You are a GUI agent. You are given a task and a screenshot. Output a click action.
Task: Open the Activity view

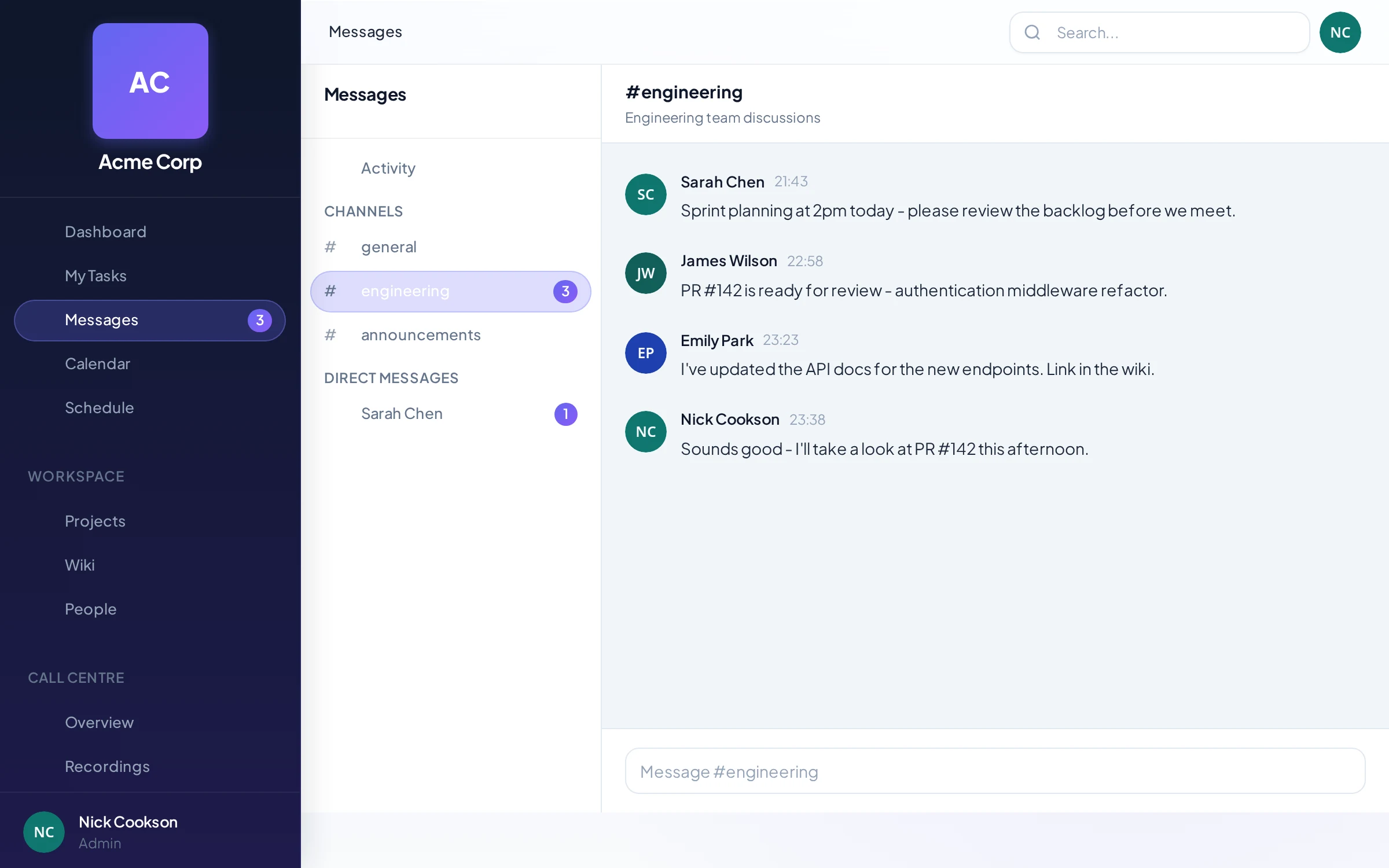(451, 168)
